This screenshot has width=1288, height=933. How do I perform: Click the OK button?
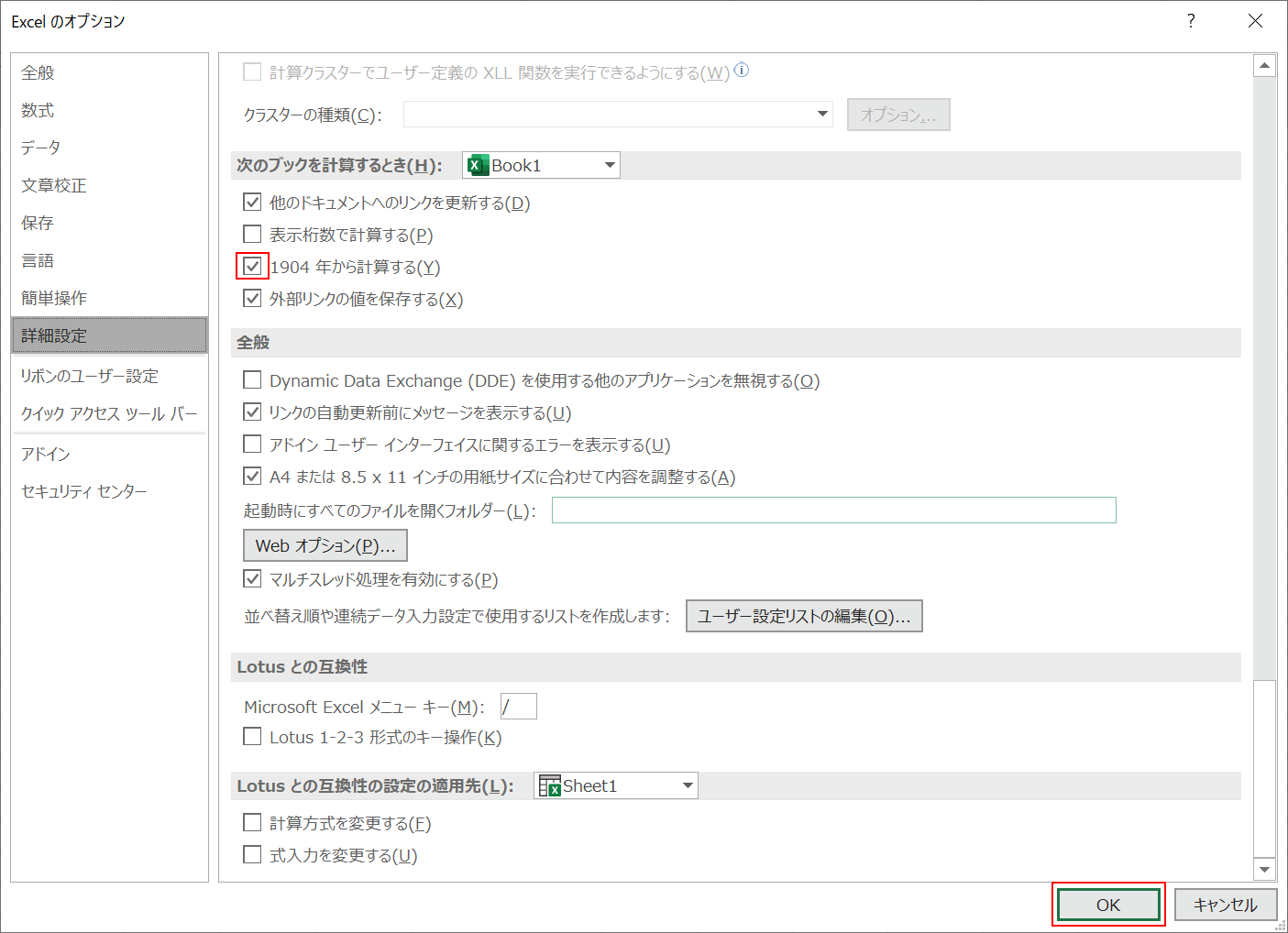[x=1108, y=904]
